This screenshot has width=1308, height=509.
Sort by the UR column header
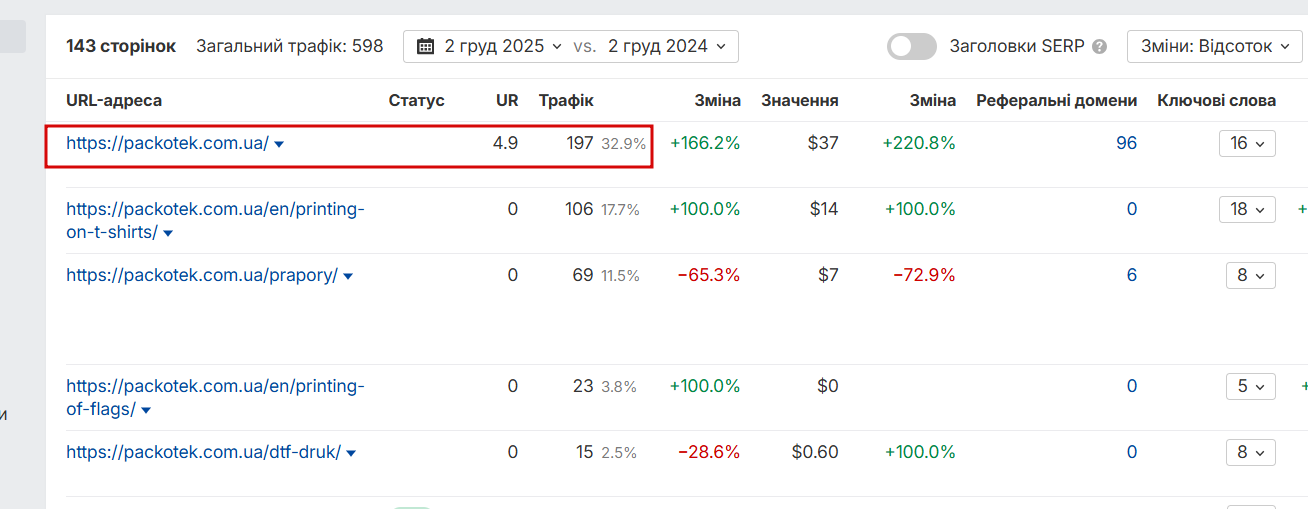(x=507, y=100)
